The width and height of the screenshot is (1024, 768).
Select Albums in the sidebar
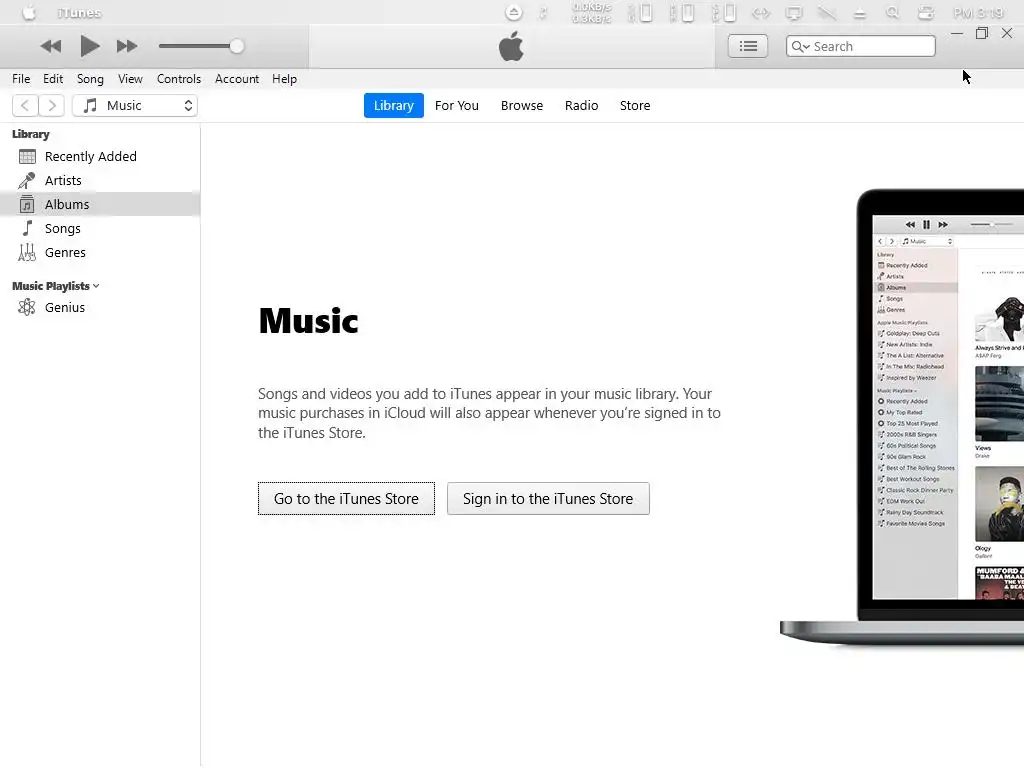pyautogui.click(x=100, y=204)
